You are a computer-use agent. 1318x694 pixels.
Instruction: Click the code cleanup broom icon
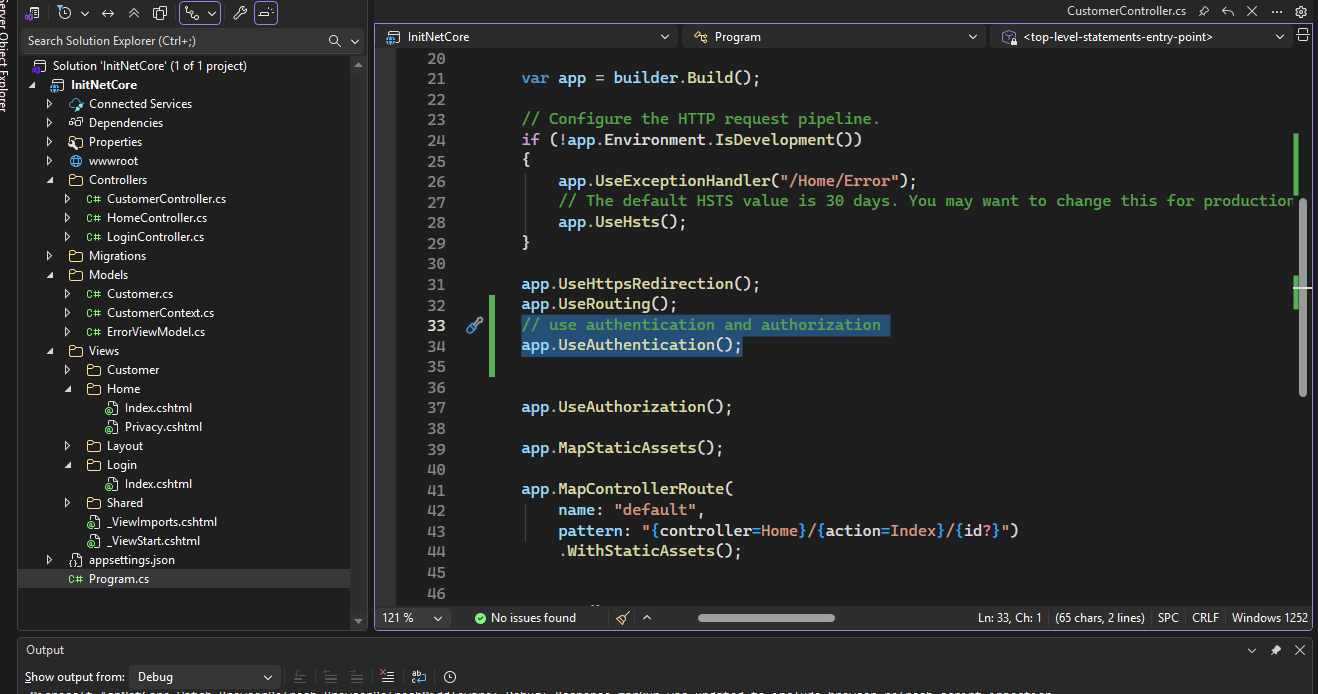tap(623, 618)
